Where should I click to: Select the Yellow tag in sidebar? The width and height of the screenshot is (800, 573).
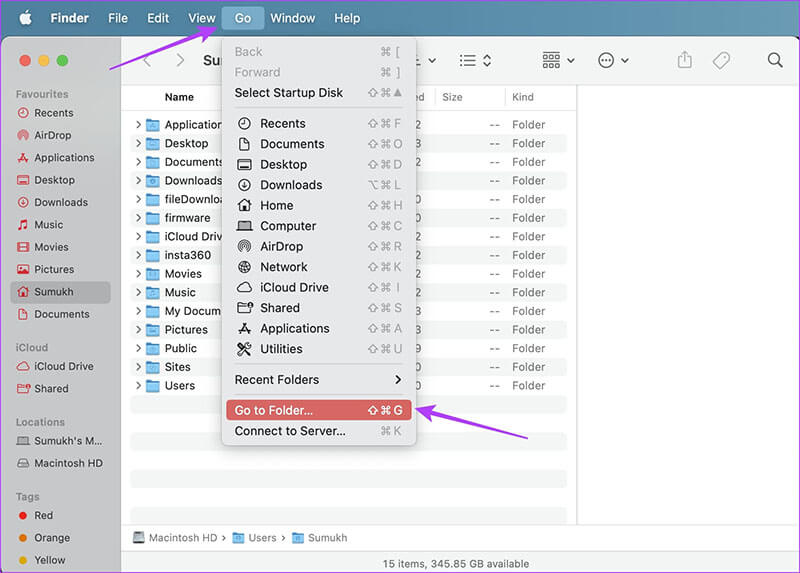click(42, 560)
